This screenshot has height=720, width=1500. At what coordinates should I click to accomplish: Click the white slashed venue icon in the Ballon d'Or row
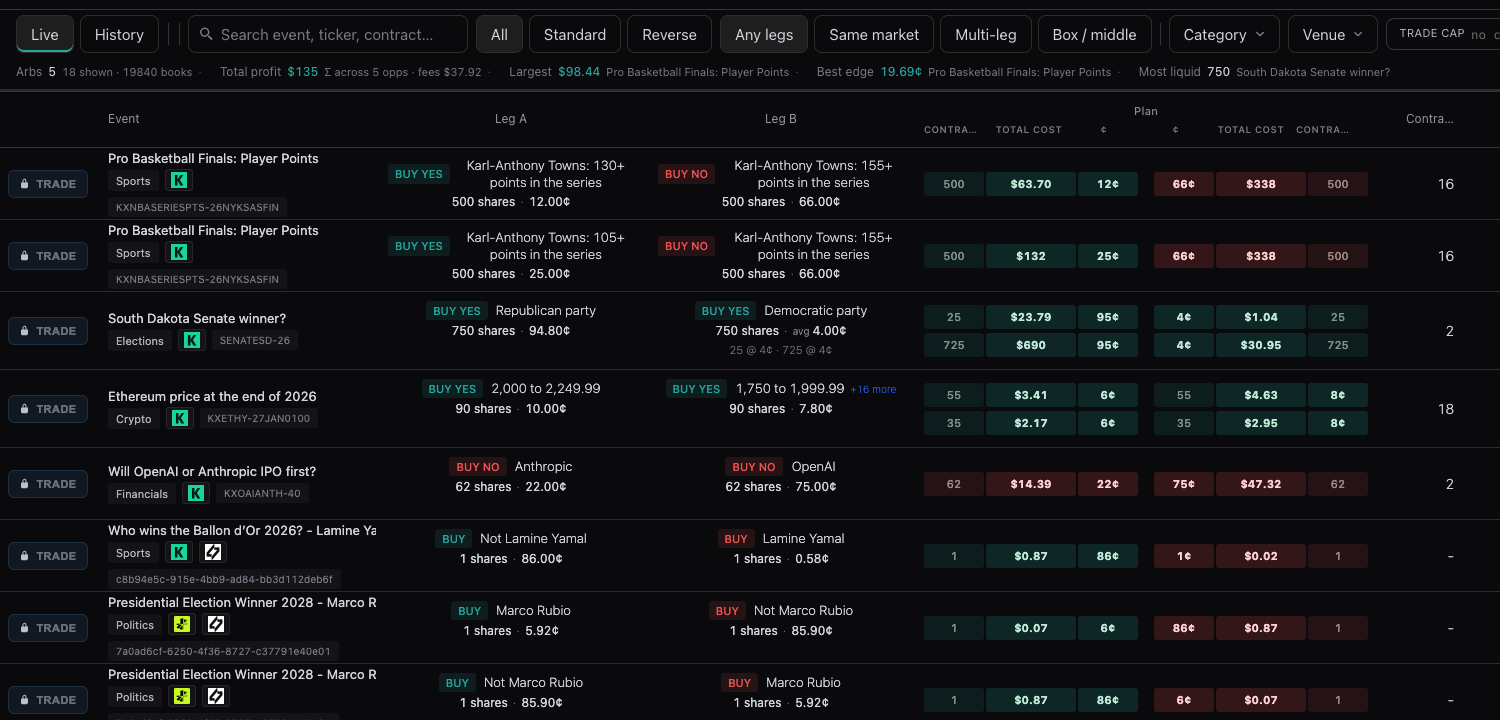(x=214, y=553)
